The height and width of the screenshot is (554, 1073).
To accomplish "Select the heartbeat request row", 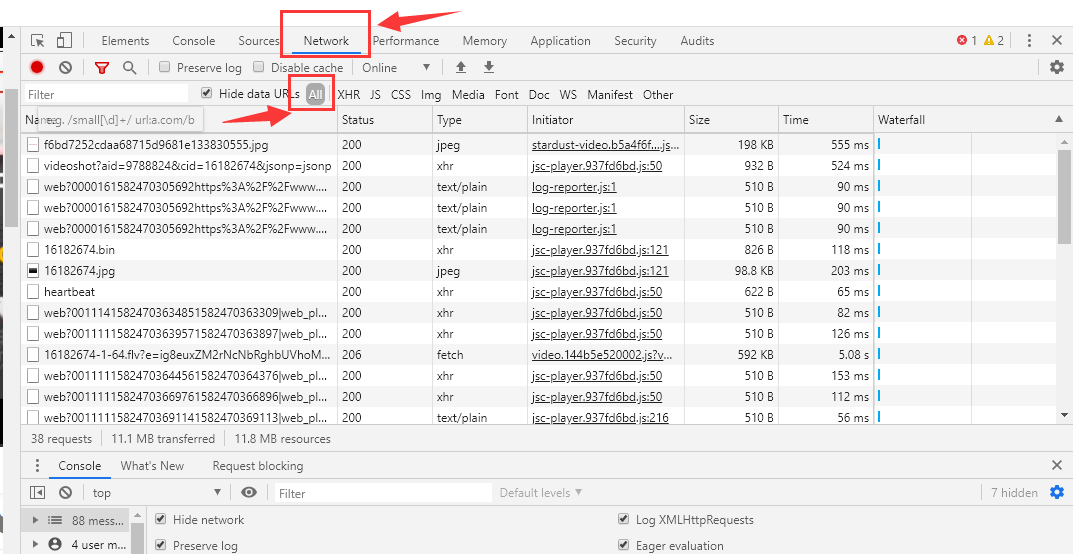I will click(448, 292).
